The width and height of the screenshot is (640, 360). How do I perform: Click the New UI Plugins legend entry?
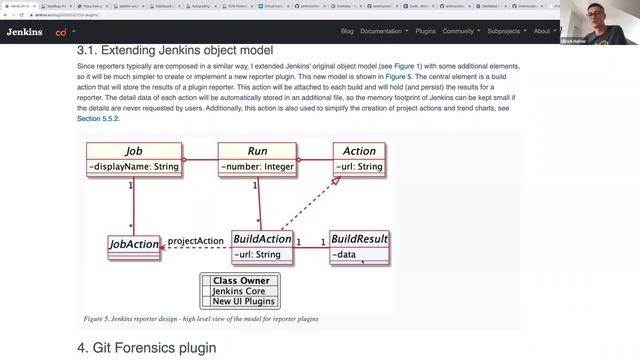pos(243,301)
